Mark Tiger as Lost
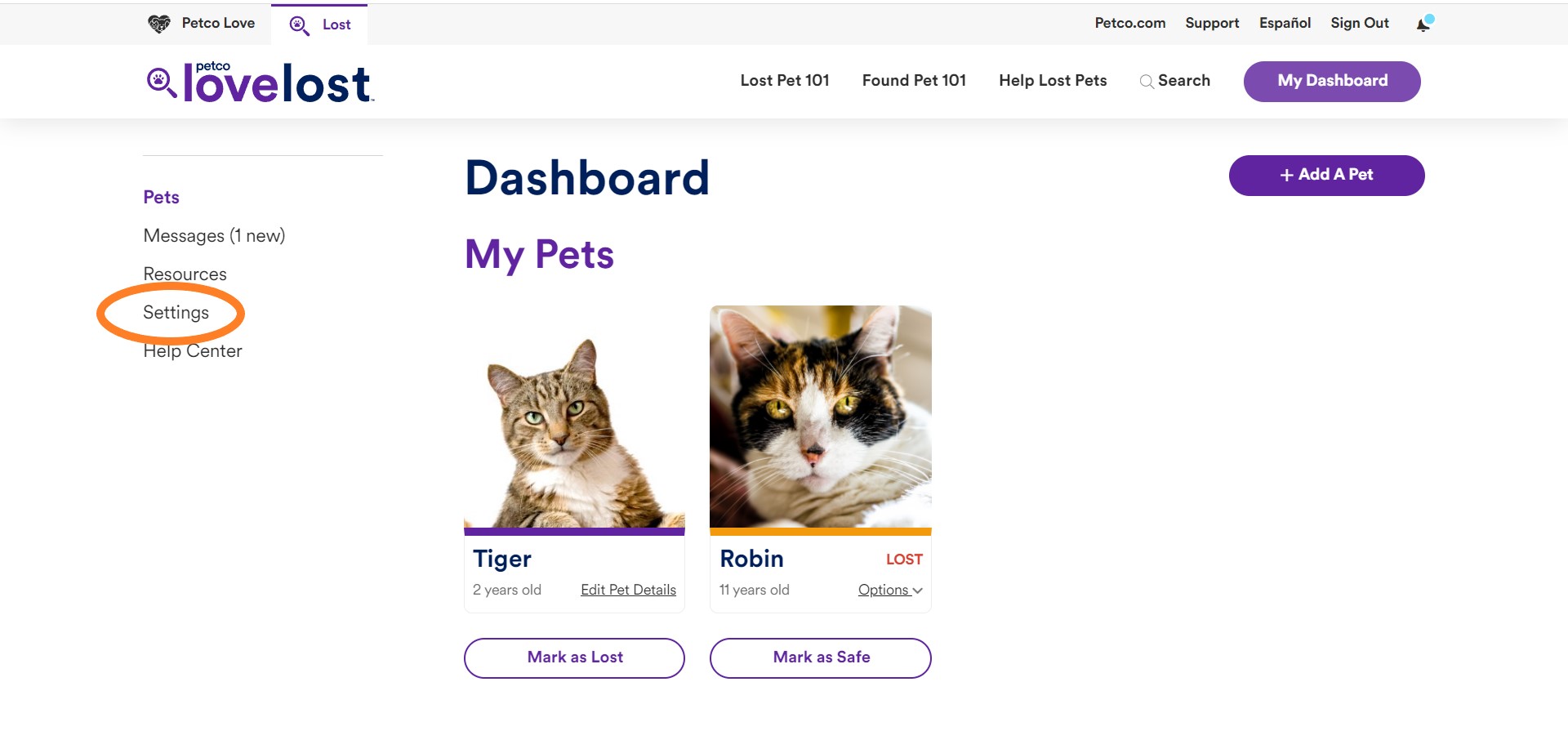Screen dimensions: 1568x731 (x=574, y=657)
